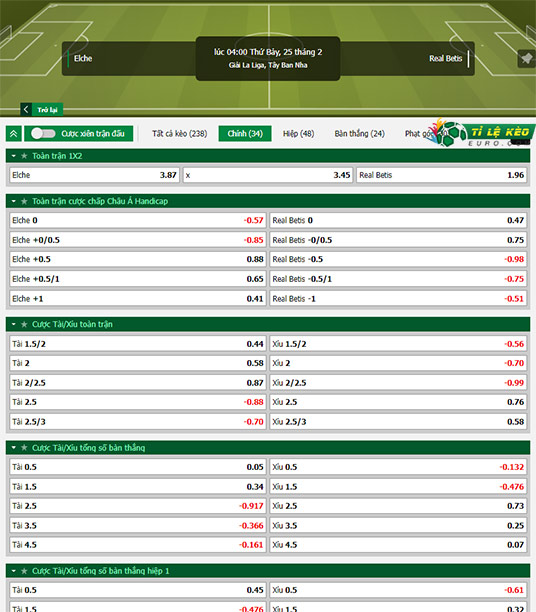Select Elche +0.5/1 at 0.65
Image resolution: width=536 pixels, height=612 pixels.
tap(138, 279)
